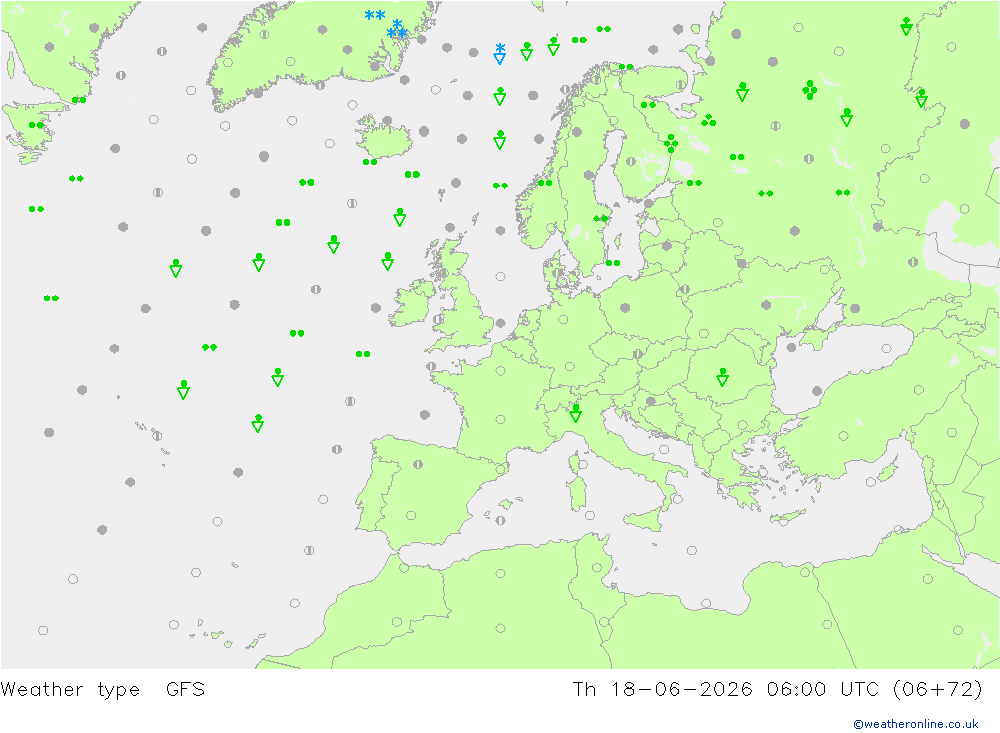This screenshot has height=733, width=1000.
Task: Click the open circle on Corsica
Action: tap(582, 465)
